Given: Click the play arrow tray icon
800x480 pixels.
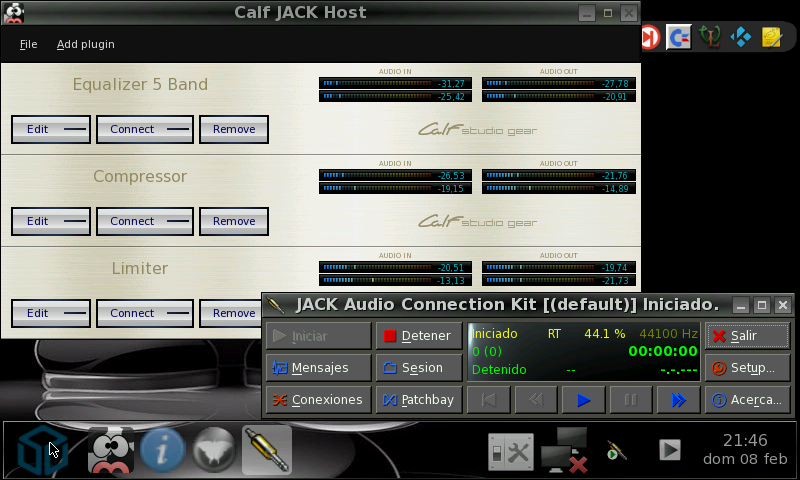Looking at the screenshot, I should (x=669, y=450).
